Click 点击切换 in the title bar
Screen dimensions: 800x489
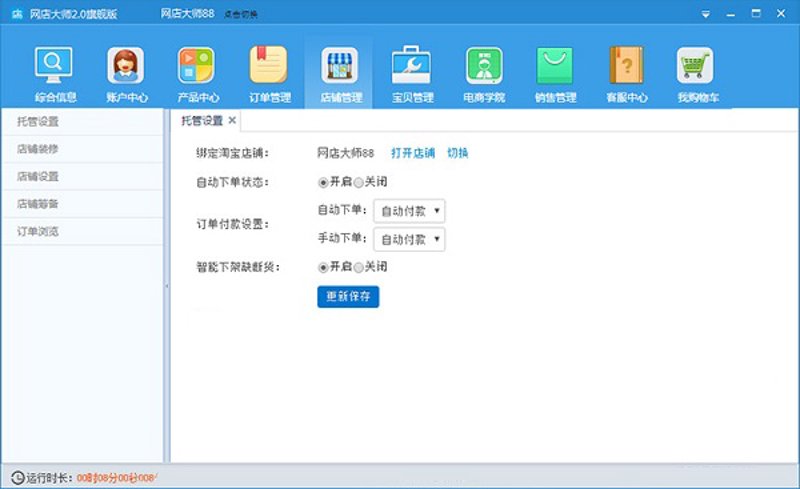point(241,15)
